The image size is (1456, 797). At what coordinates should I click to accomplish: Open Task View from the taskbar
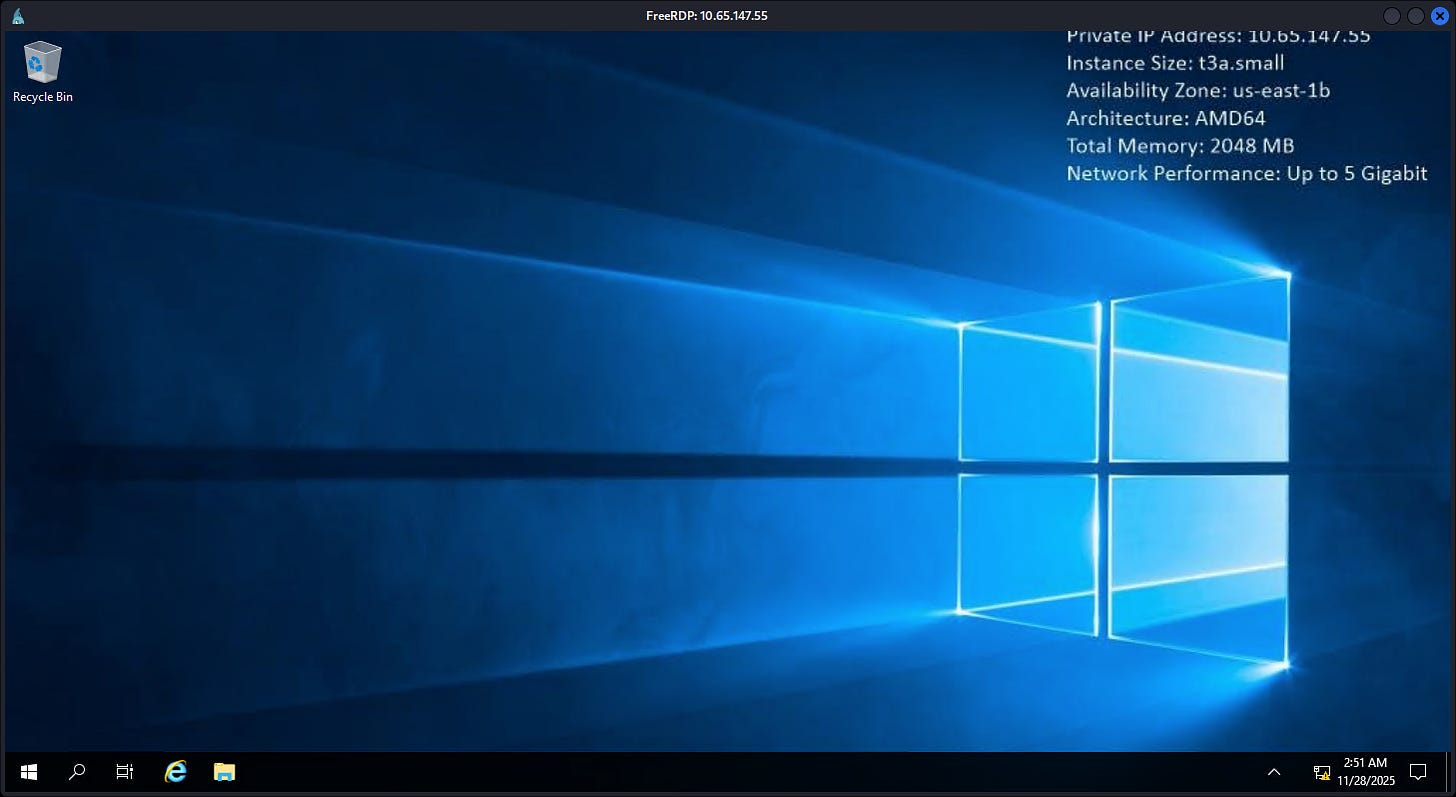click(125, 771)
